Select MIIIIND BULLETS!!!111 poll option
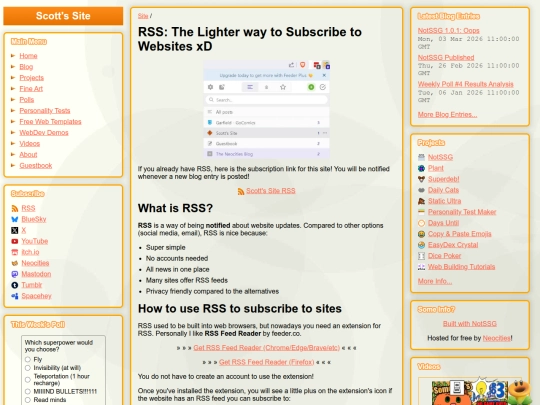Image resolution: width=540 pixels, height=405 pixels. tap(28, 392)
